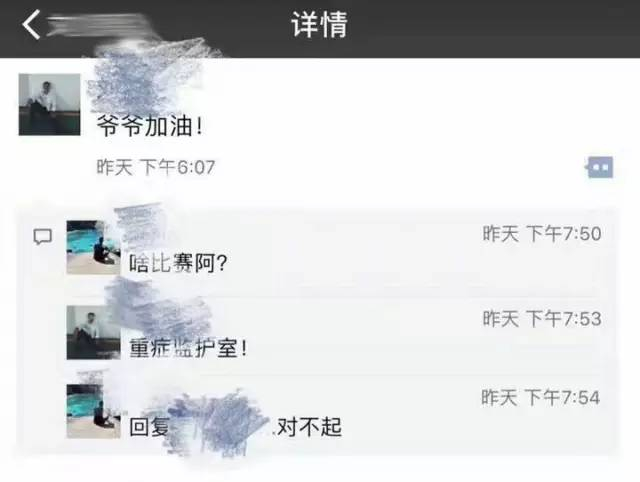Tap the back arrow in header
640x482 pixels.
[31, 24]
